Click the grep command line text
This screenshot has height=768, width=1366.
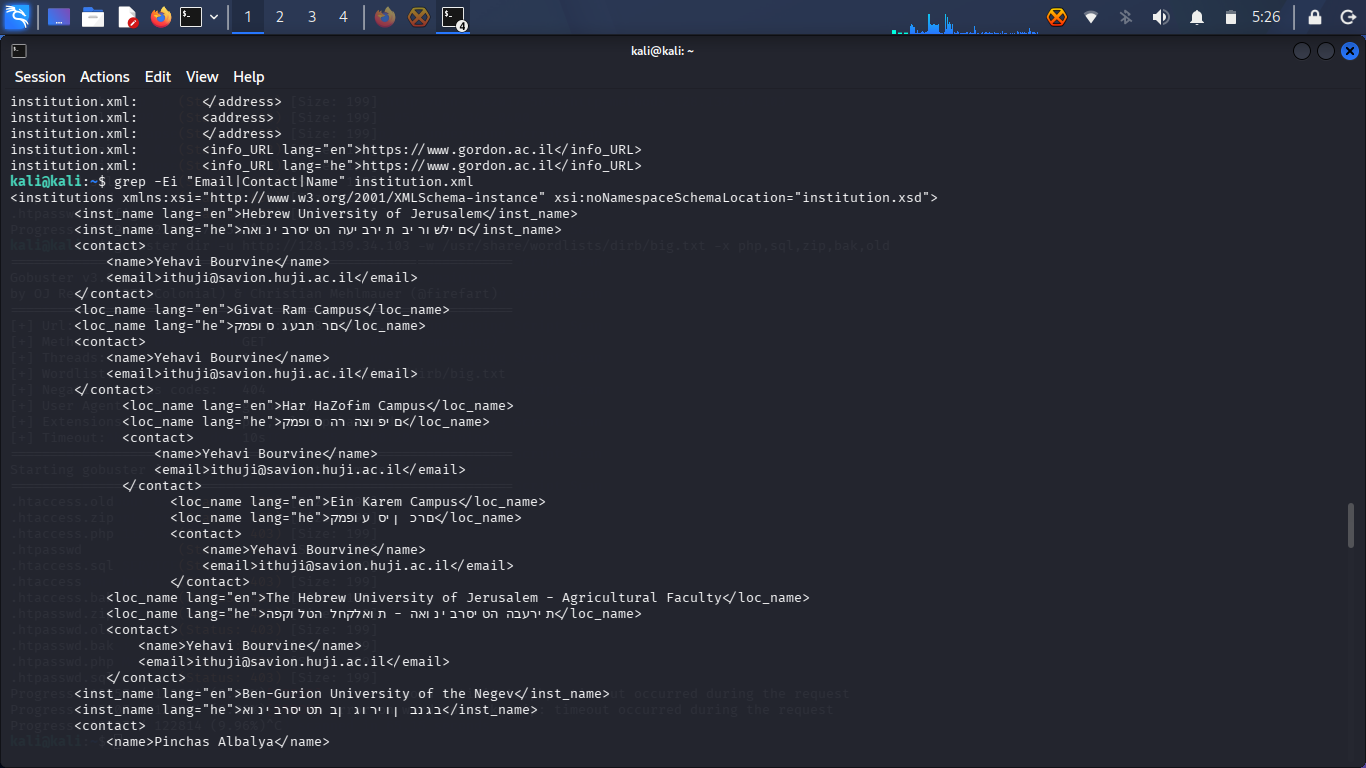click(x=294, y=182)
